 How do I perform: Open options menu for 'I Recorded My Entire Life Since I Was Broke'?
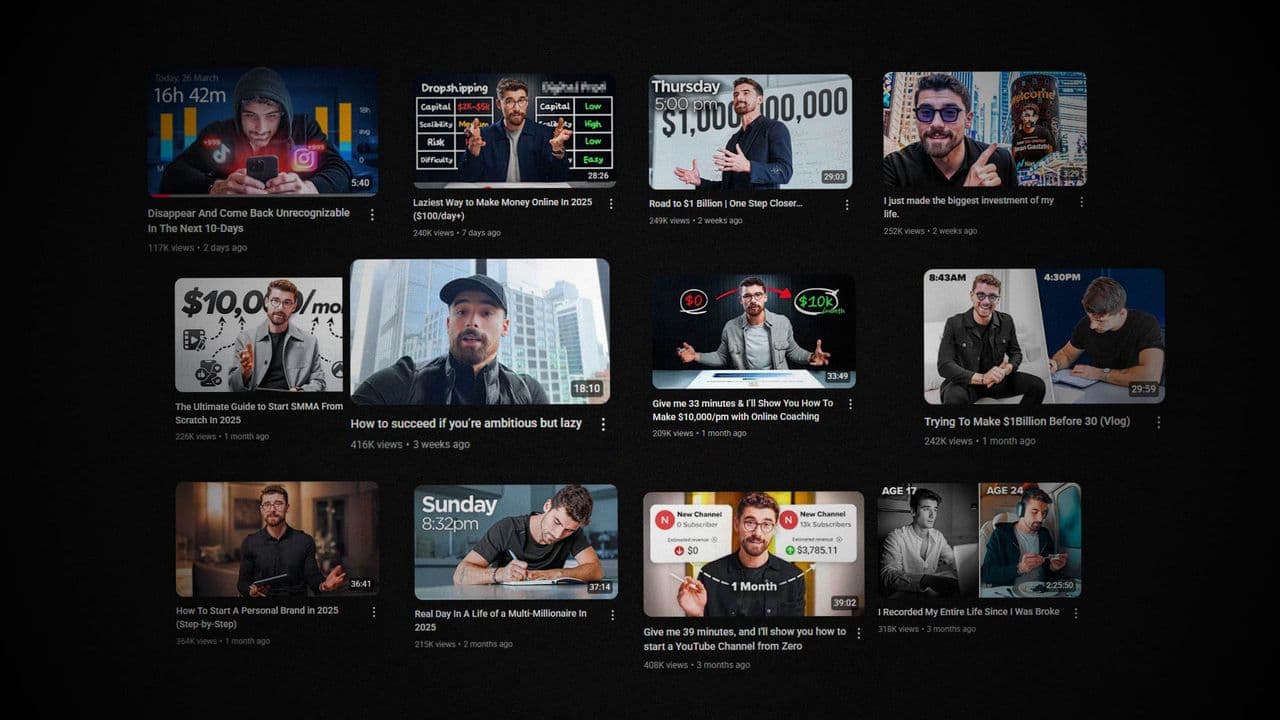(x=1076, y=612)
